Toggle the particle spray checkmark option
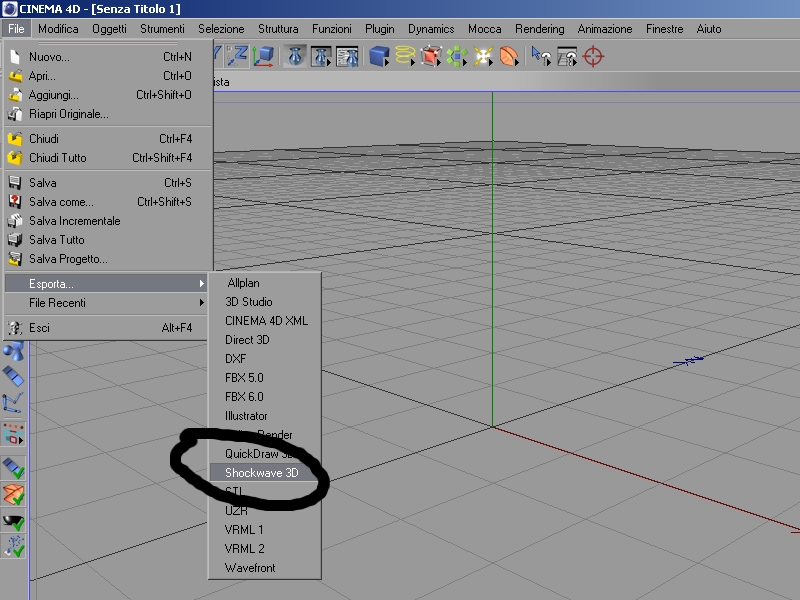Screen dimensions: 800x600 (x=13, y=546)
